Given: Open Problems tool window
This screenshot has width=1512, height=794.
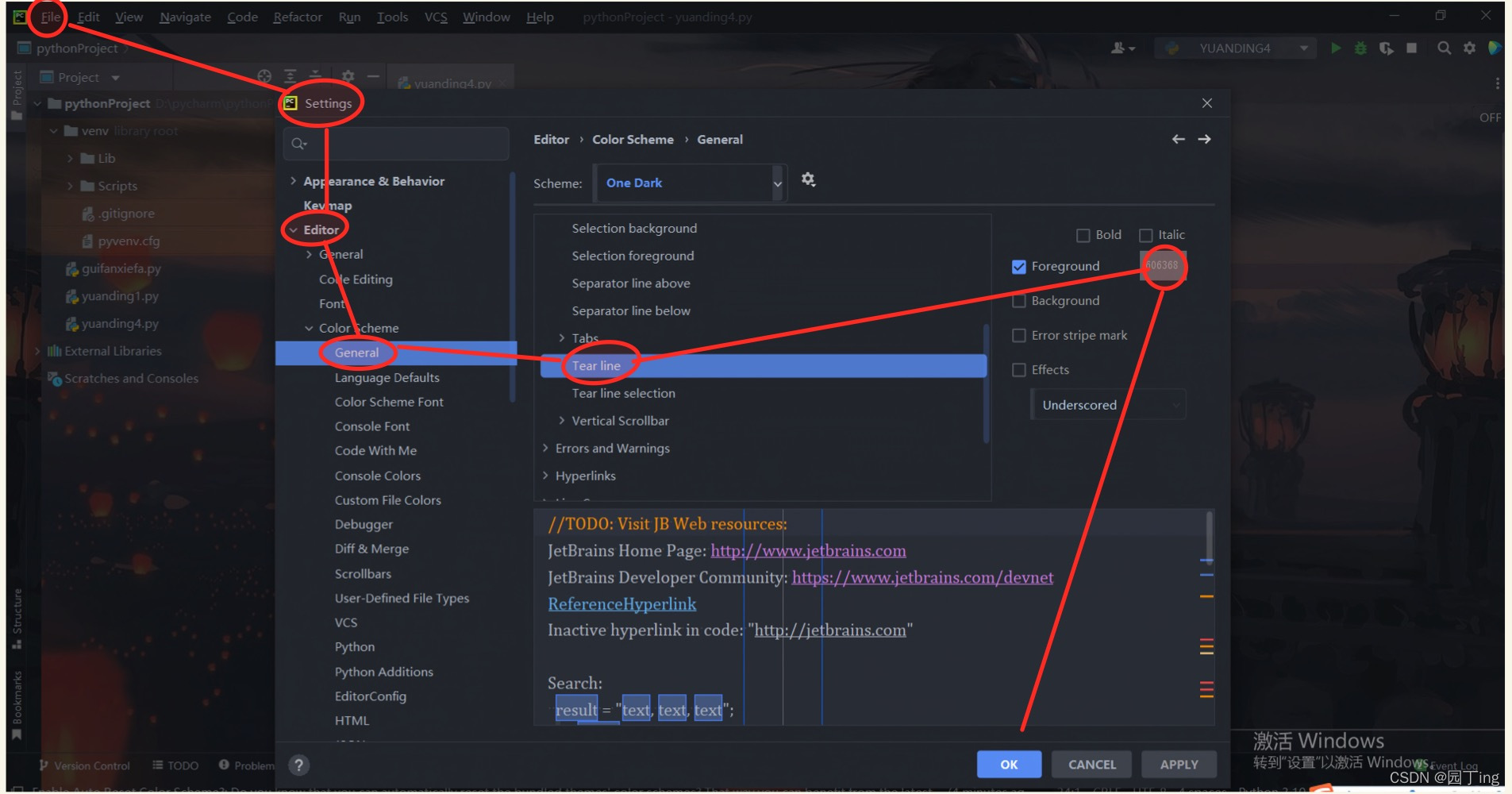Looking at the screenshot, I should (x=247, y=765).
